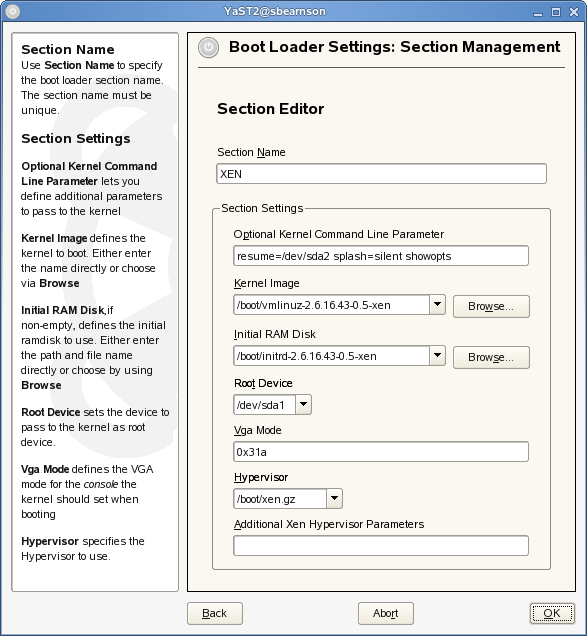Click the Root Device field label
Image resolution: width=587 pixels, height=636 pixels.
pyautogui.click(x=263, y=383)
